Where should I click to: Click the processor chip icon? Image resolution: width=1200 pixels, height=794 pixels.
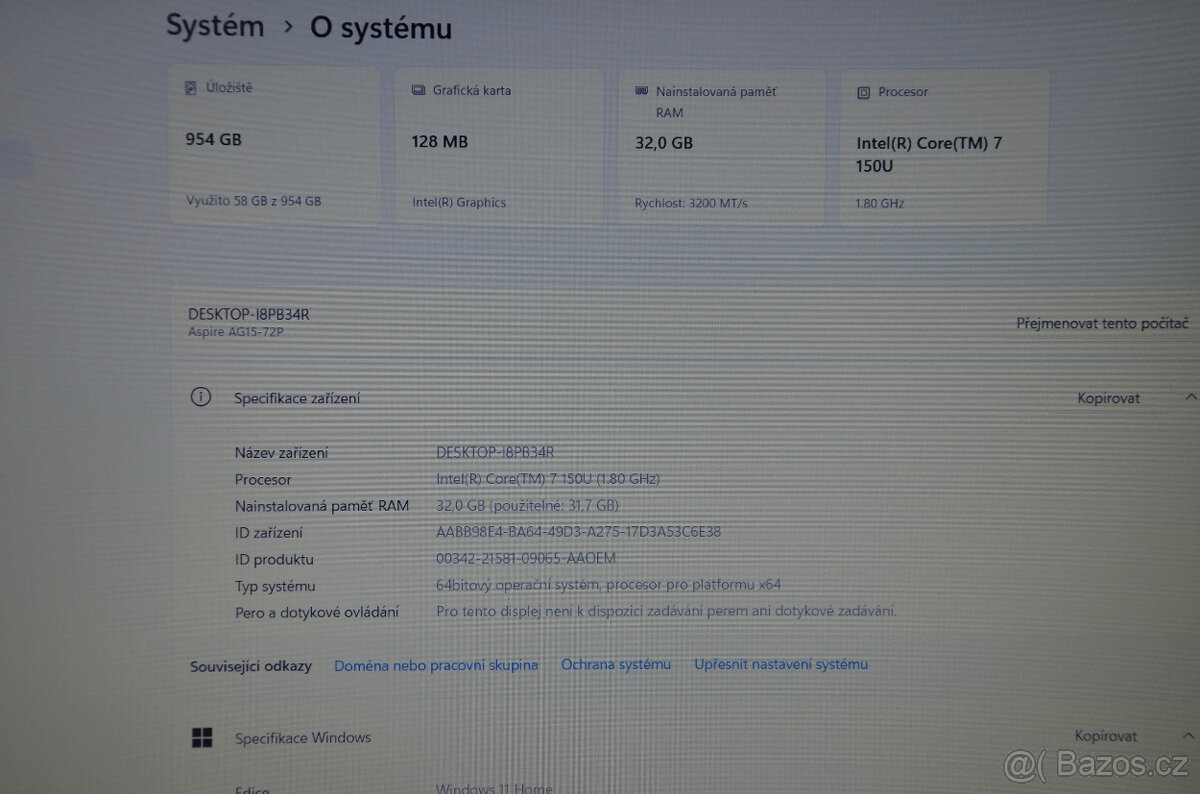[x=864, y=92]
